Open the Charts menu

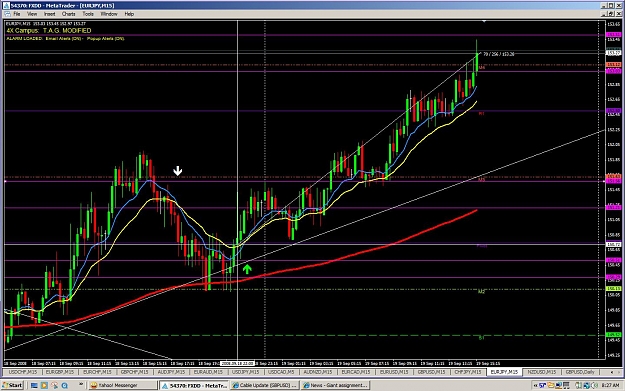(x=69, y=14)
